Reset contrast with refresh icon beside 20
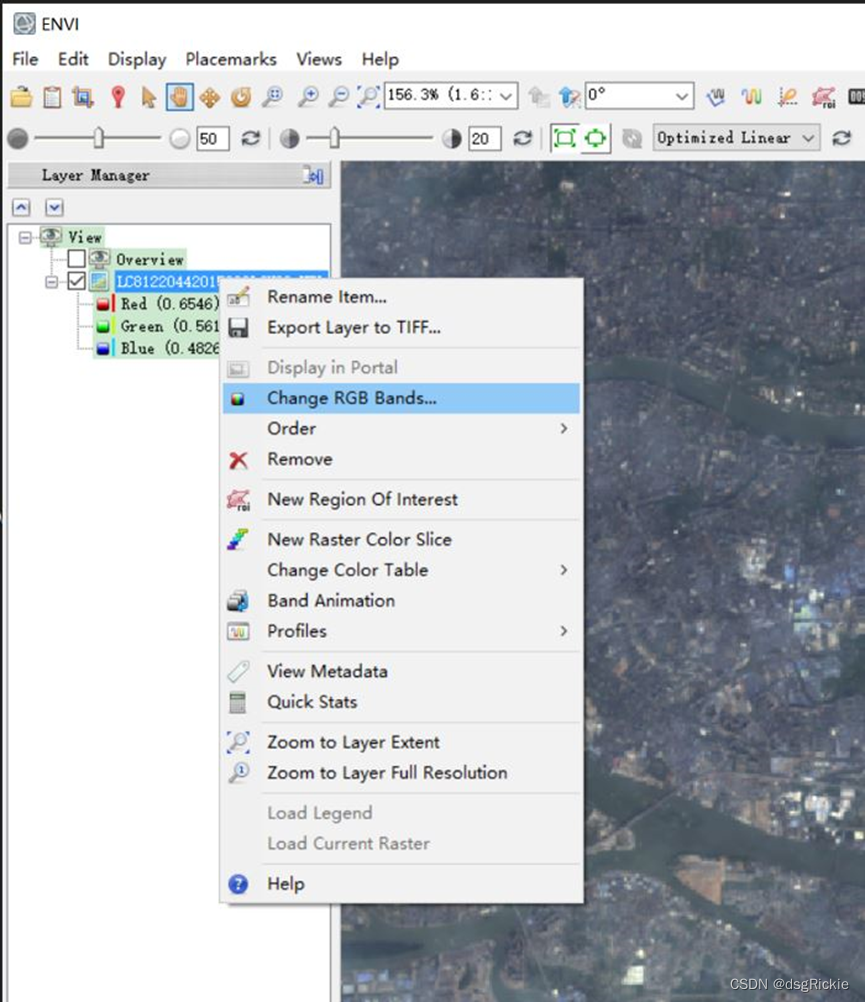865x1002 pixels. 523,138
